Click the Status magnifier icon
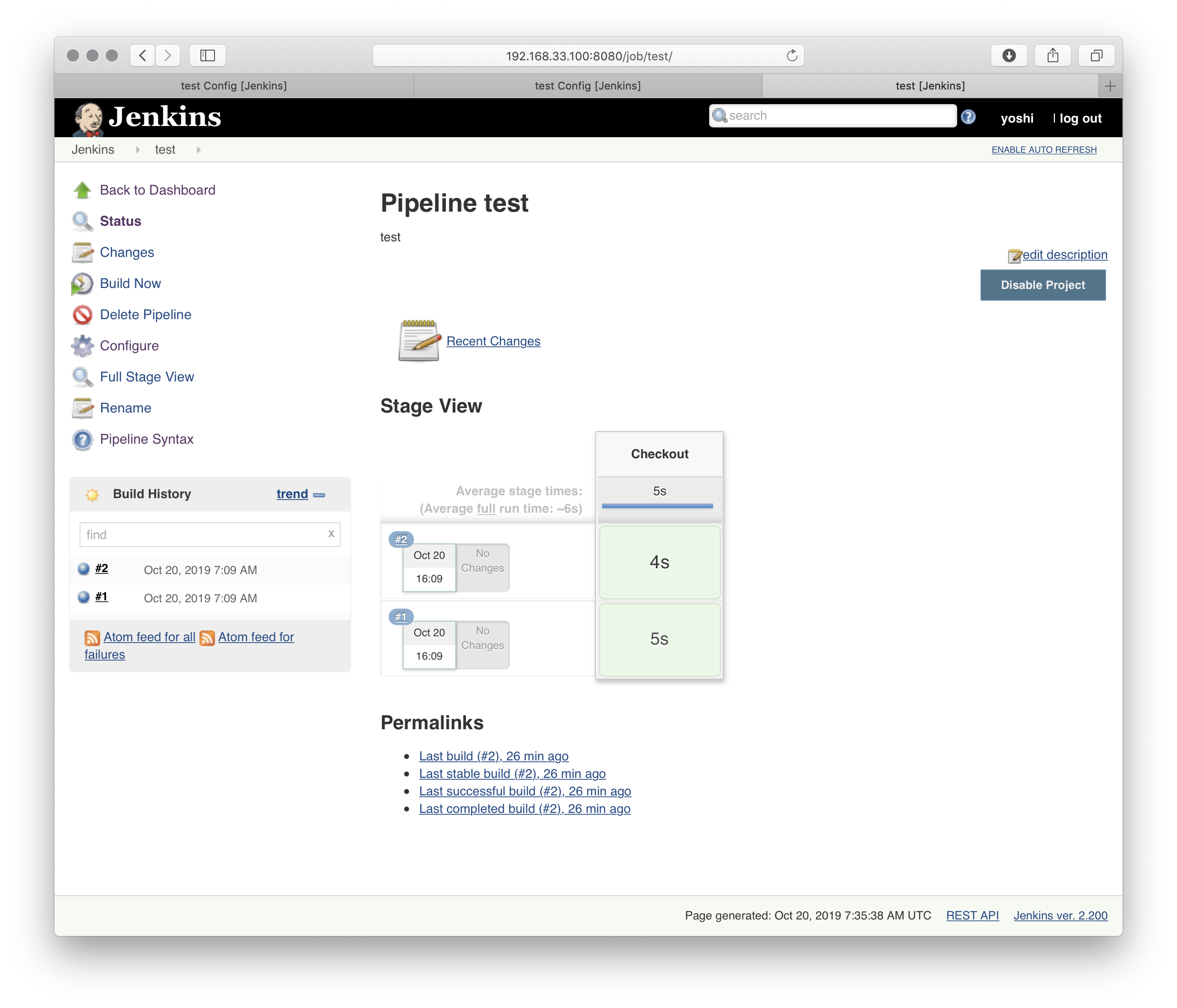 82,222
